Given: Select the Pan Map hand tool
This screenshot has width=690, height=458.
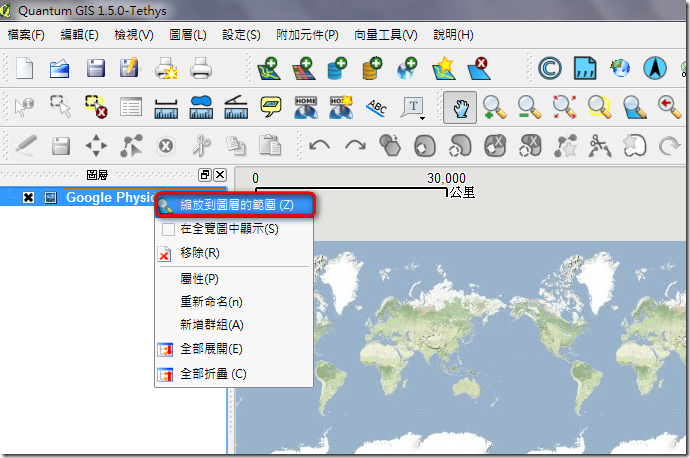Looking at the screenshot, I should click(x=459, y=107).
